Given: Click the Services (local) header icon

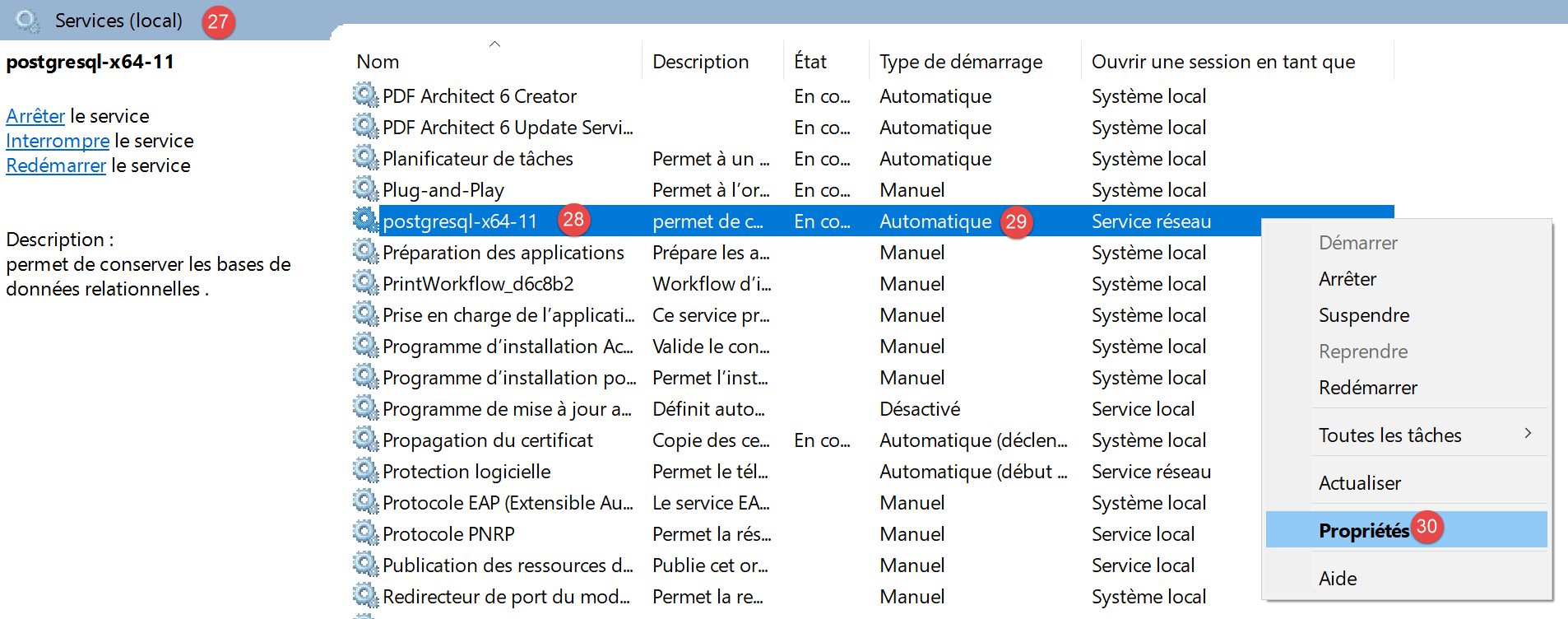Looking at the screenshot, I should 27,21.
